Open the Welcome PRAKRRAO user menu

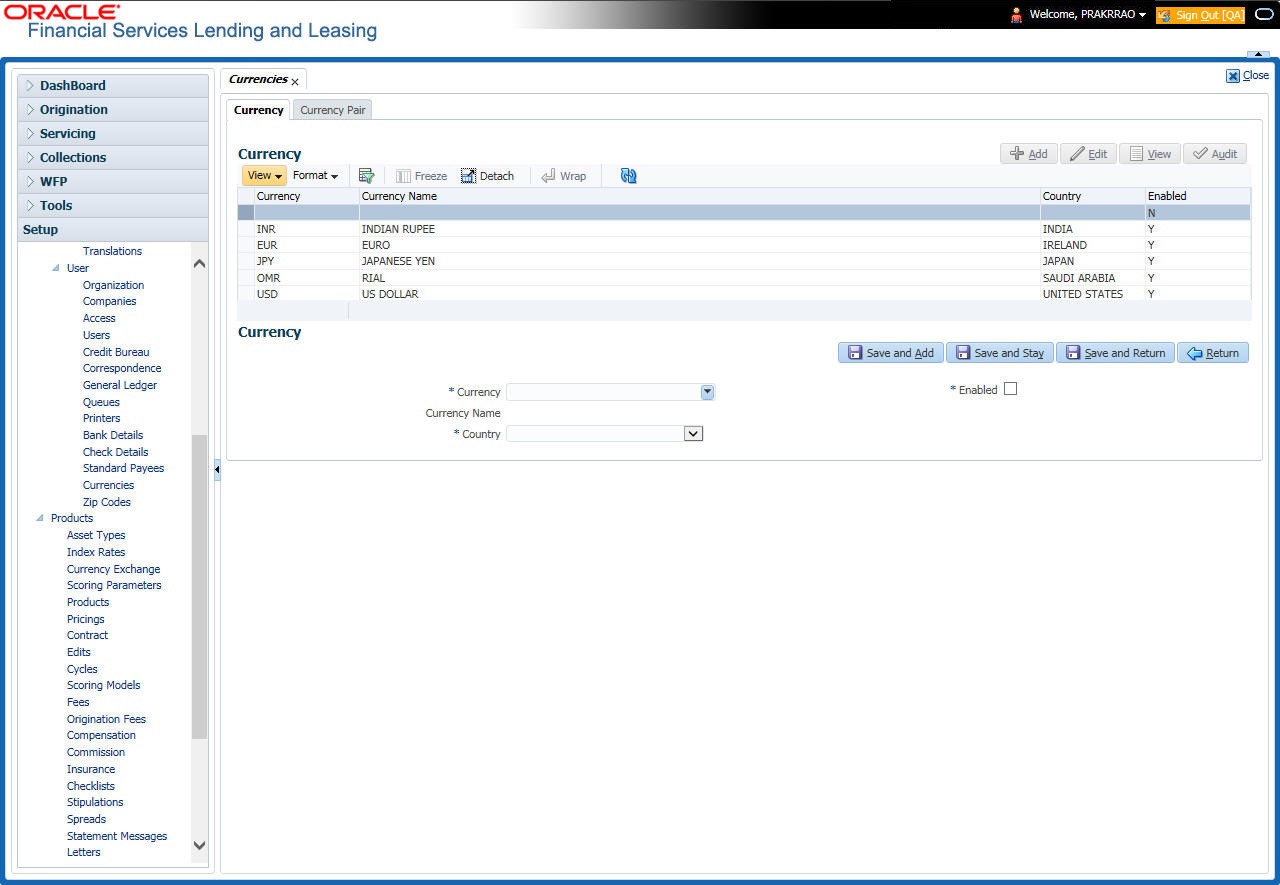1087,15
